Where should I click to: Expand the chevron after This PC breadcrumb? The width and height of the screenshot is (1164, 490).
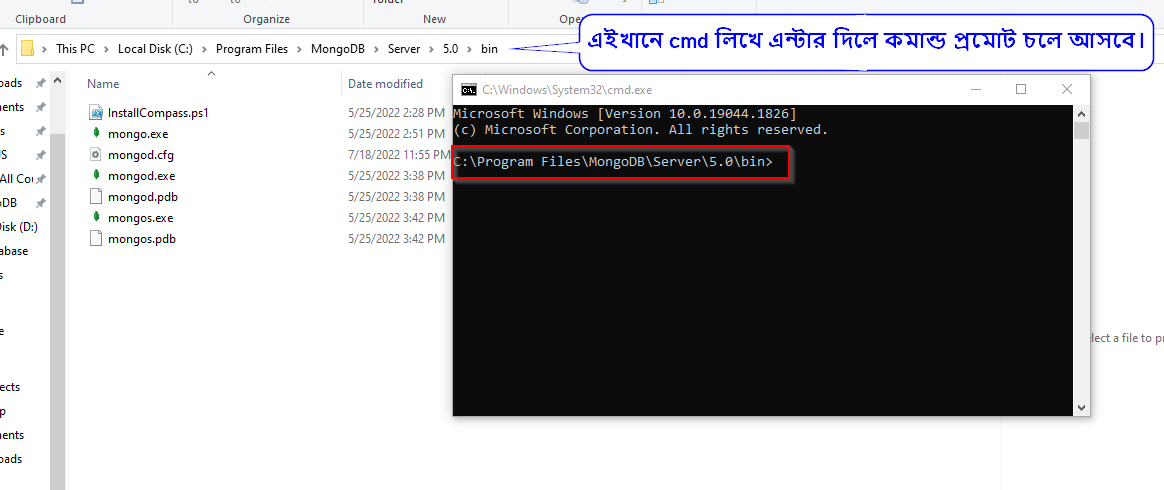click(106, 48)
